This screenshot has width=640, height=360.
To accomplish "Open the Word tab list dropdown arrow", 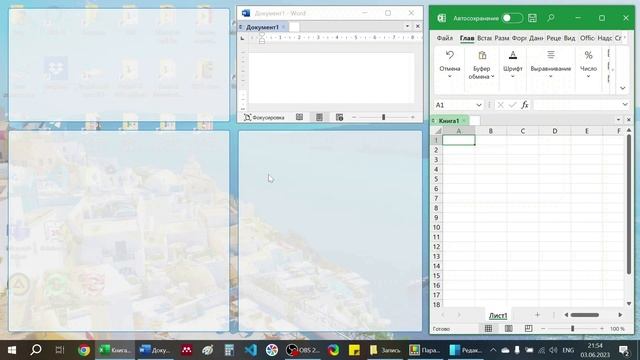I will point(407,26).
